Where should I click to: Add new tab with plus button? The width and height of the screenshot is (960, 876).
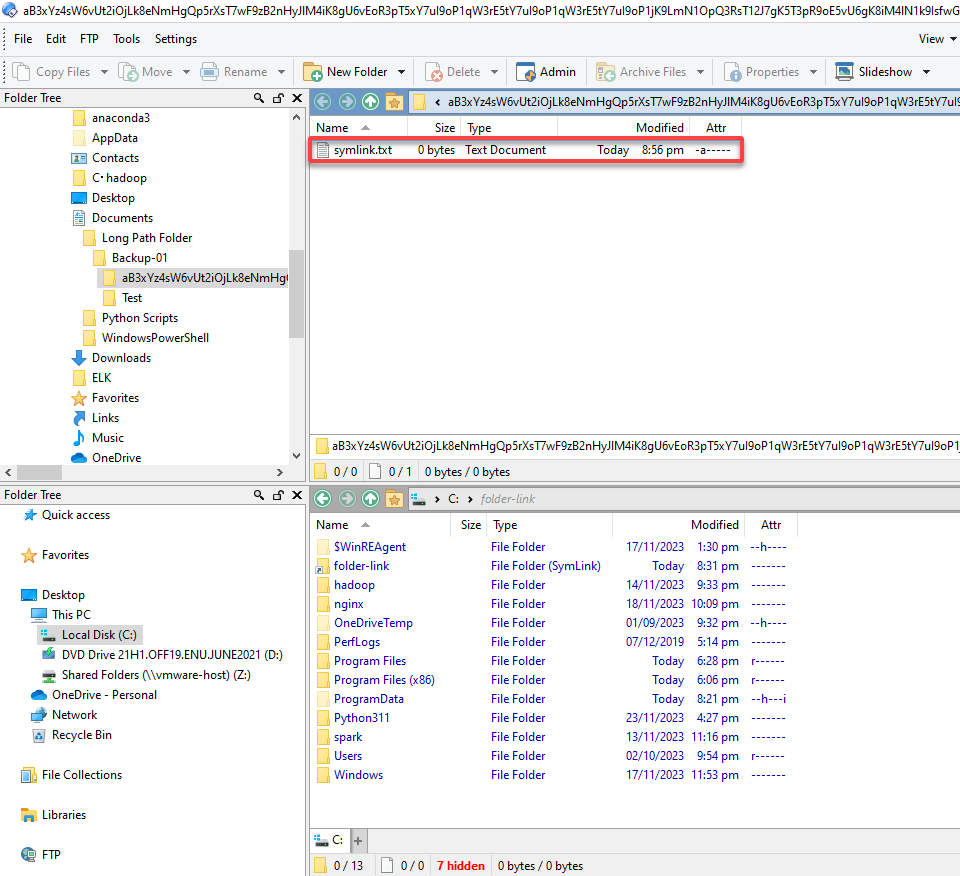[358, 840]
